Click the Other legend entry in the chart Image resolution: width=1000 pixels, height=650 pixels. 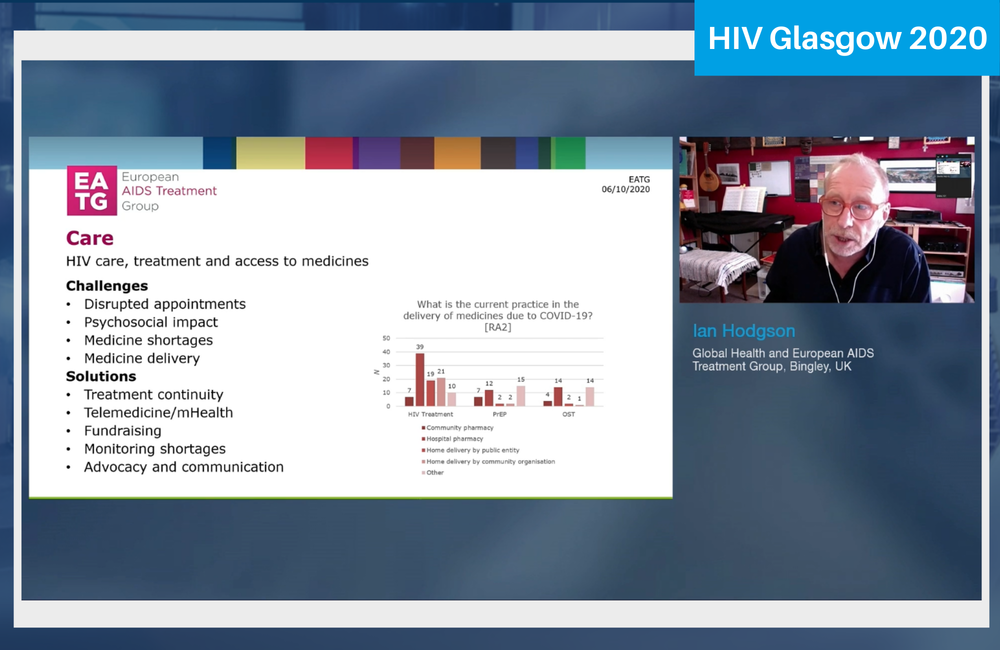tap(434, 472)
